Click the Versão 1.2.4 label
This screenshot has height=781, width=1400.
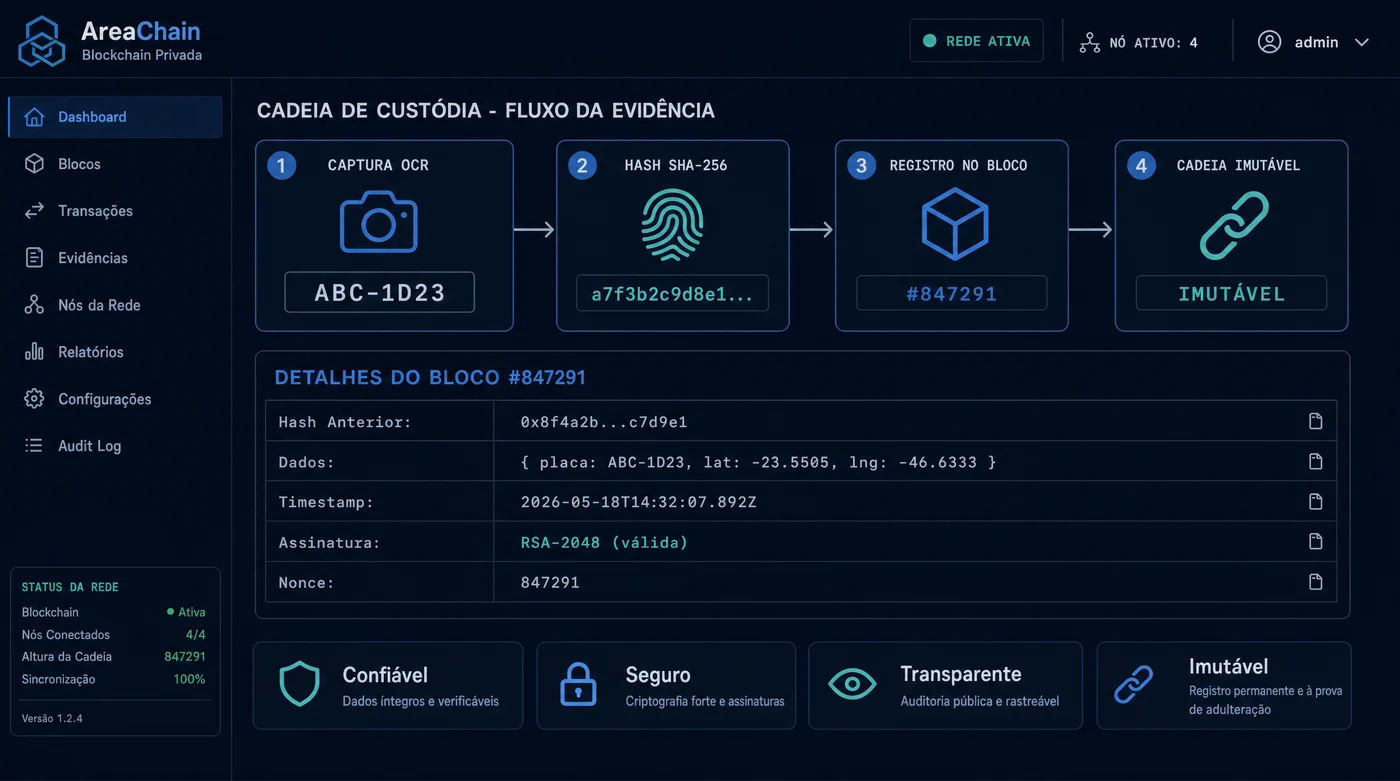52,718
